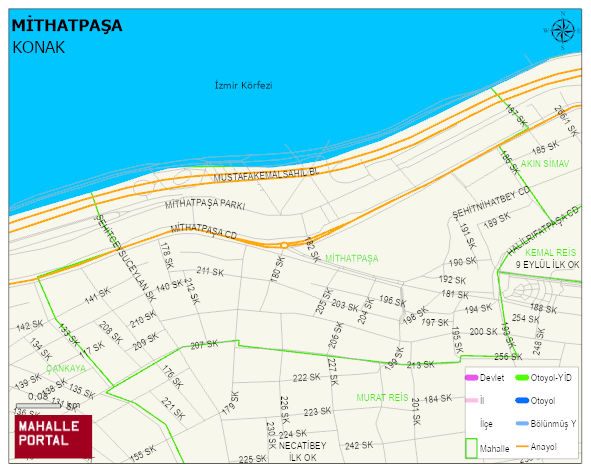Click the İzmir Körfezi bay label
The height and width of the screenshot is (472, 591).
[x=243, y=85]
